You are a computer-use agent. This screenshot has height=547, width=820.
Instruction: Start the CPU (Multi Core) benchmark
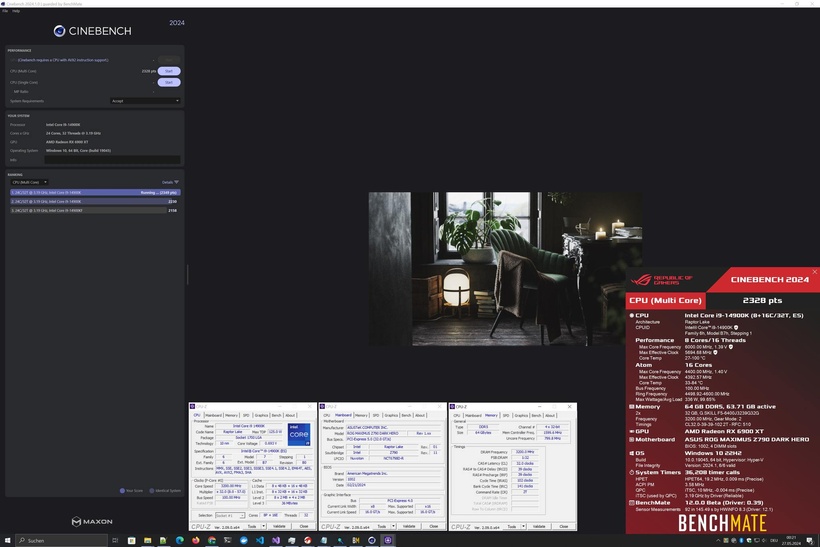point(169,71)
